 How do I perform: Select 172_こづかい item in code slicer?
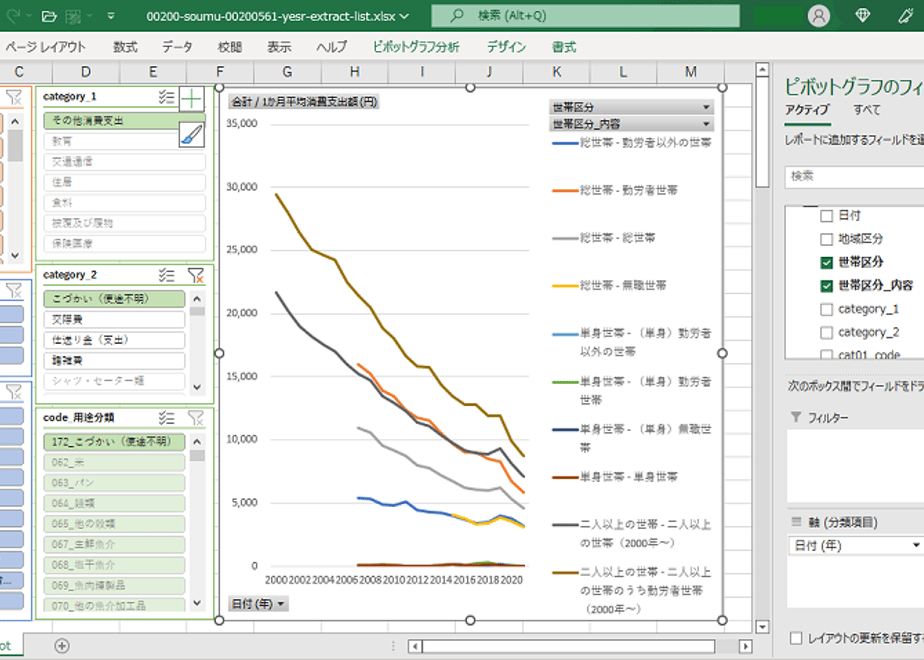tap(114, 442)
